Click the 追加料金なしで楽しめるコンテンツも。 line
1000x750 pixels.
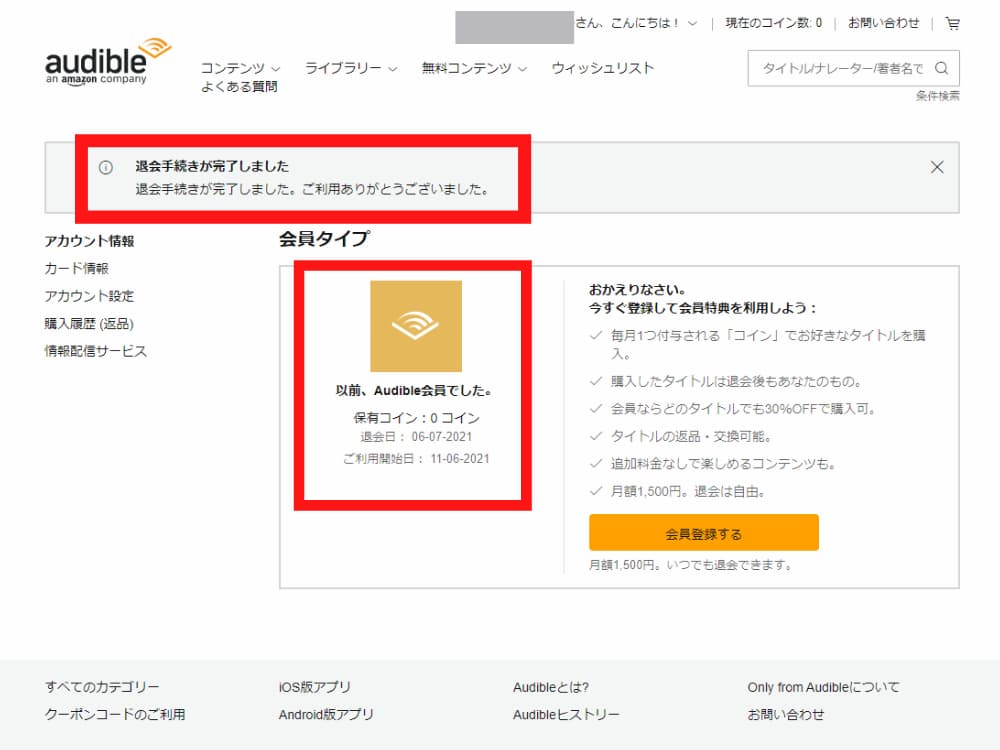point(724,464)
